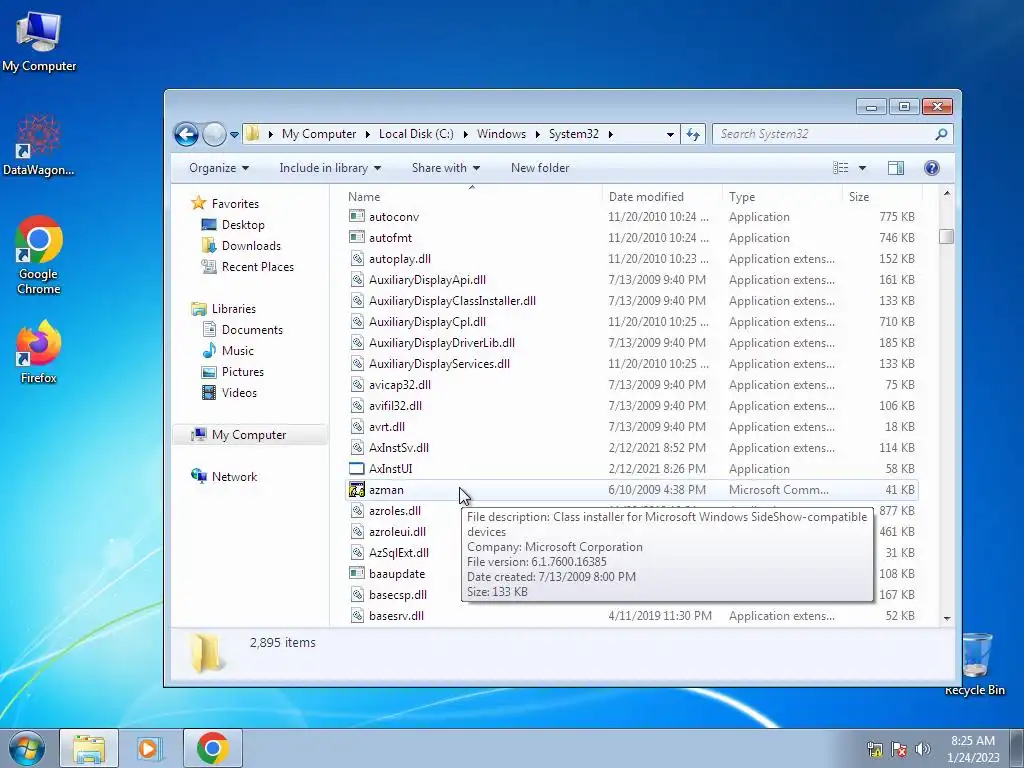Refresh the System32 folder view

coord(693,135)
